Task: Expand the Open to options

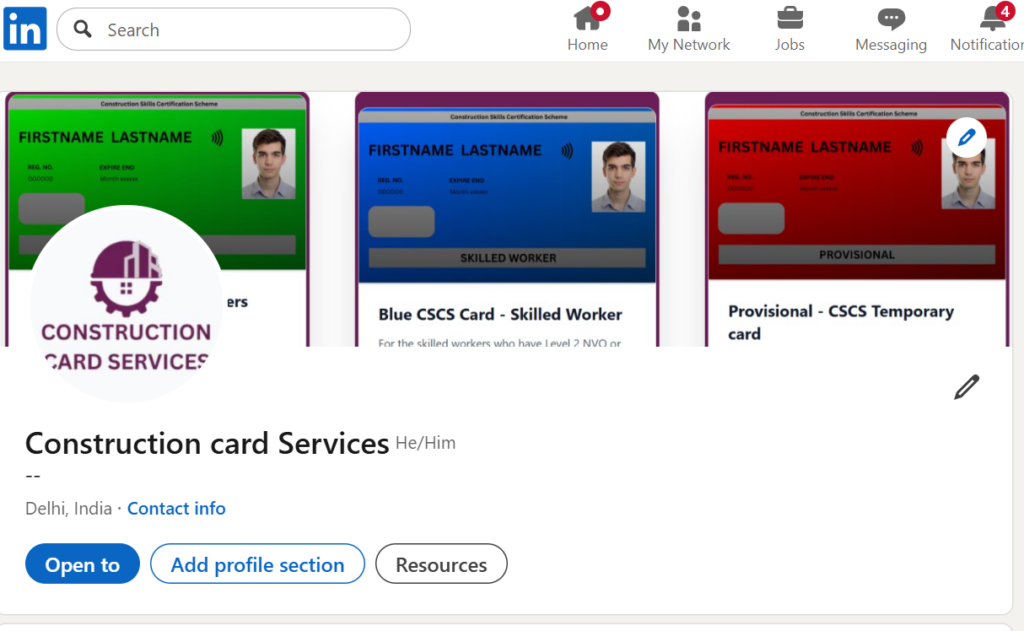Action: point(82,564)
